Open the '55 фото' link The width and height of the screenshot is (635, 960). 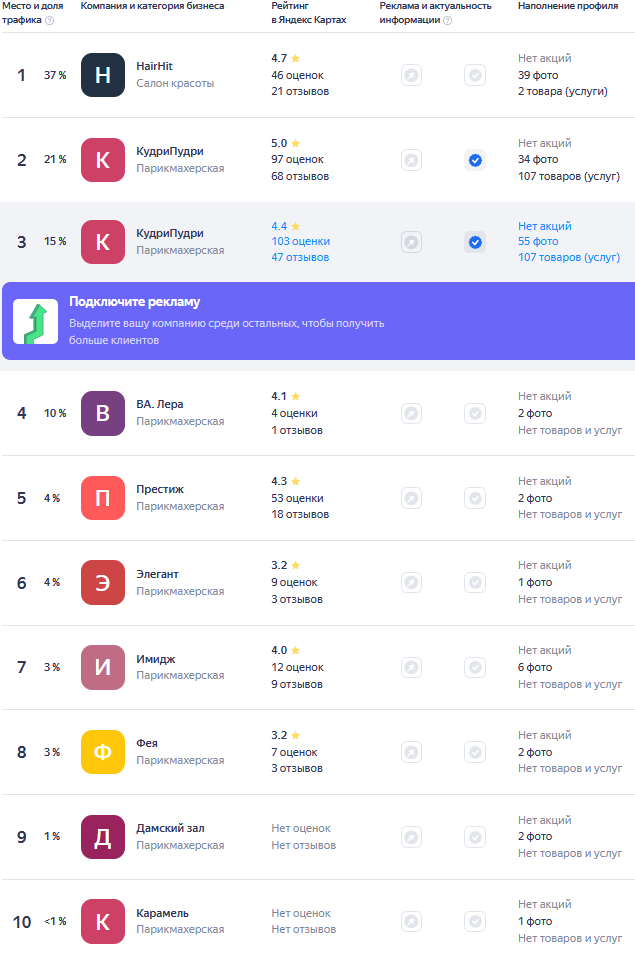(538, 241)
